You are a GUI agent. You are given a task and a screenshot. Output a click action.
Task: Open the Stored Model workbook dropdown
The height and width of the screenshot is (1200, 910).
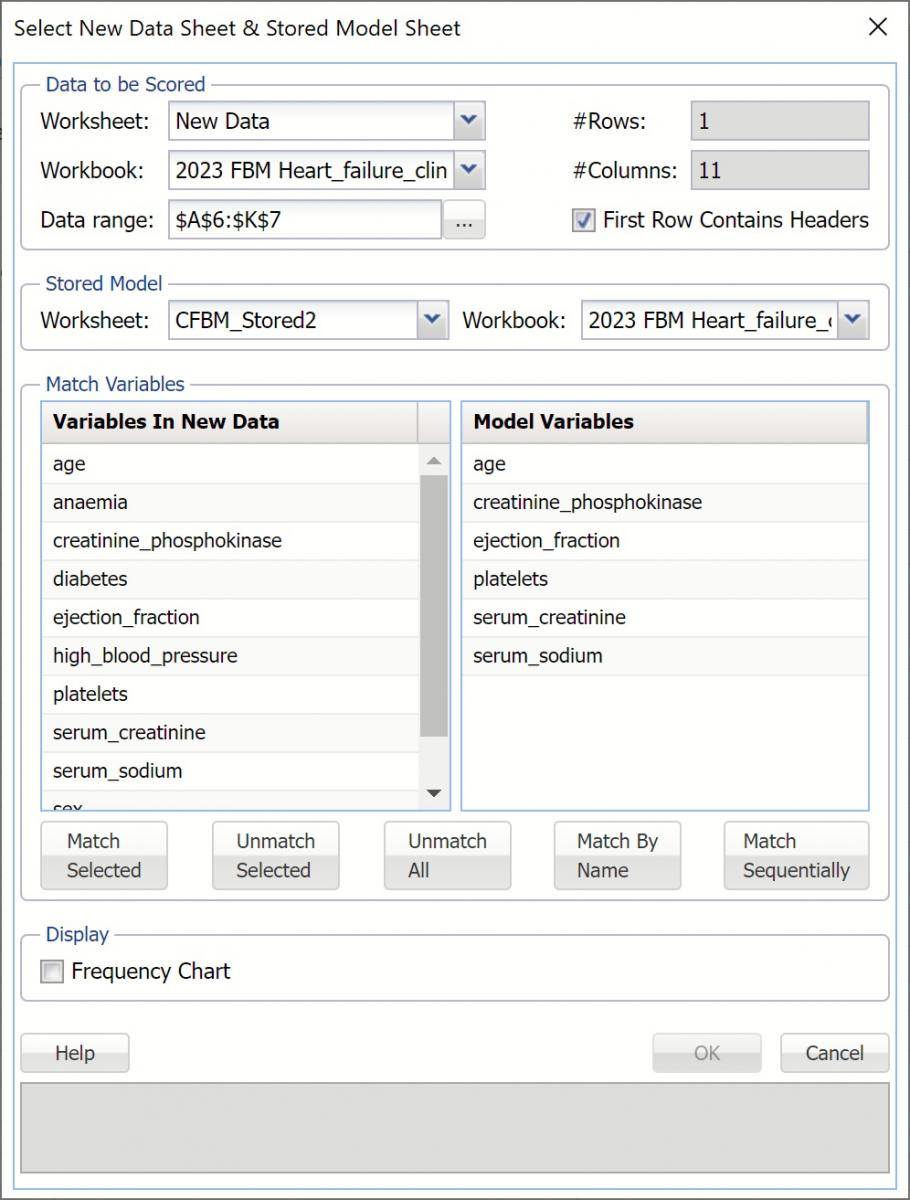[851, 320]
